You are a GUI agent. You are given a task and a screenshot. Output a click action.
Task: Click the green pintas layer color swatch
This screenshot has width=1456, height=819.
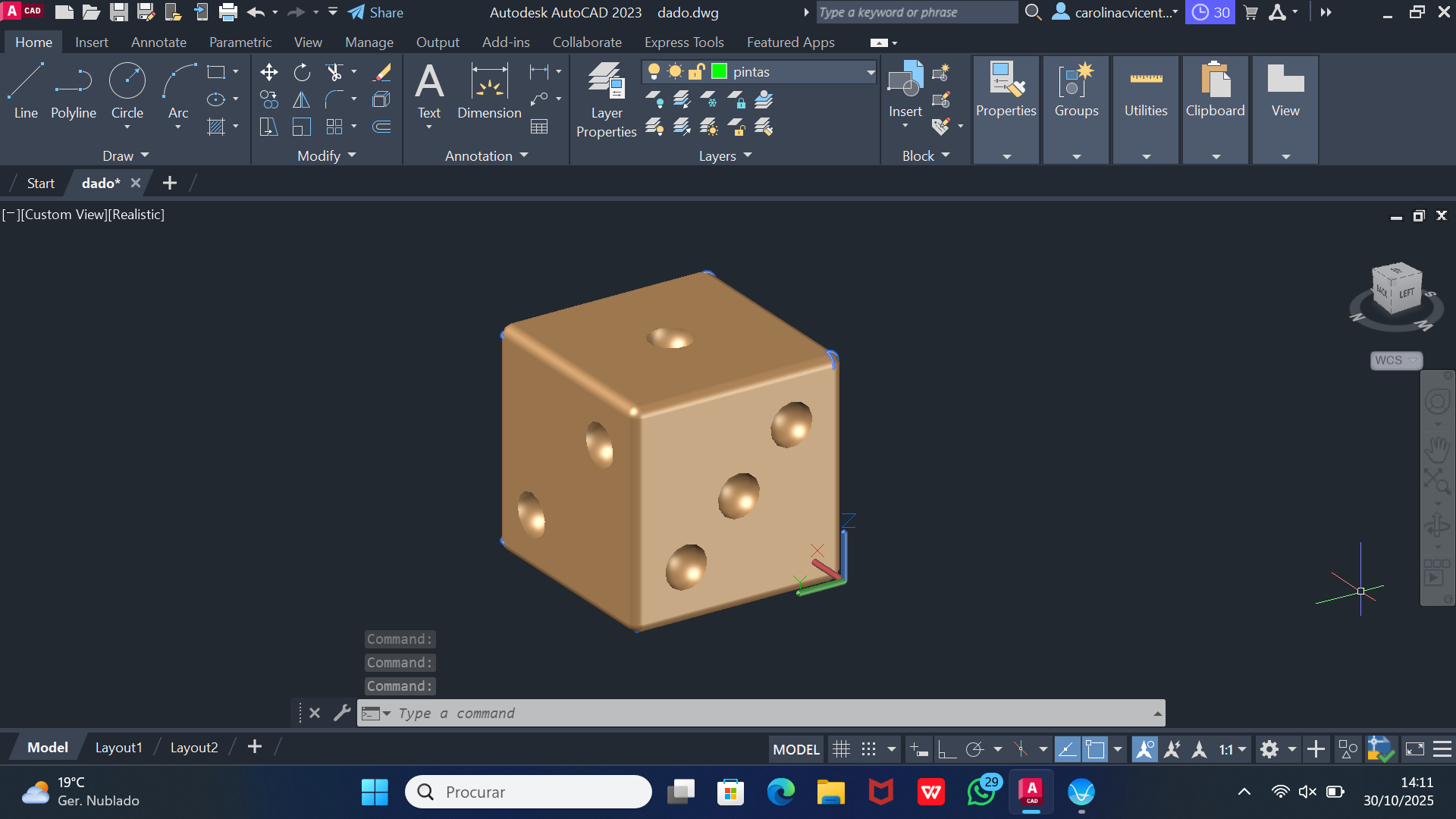pyautogui.click(x=719, y=71)
